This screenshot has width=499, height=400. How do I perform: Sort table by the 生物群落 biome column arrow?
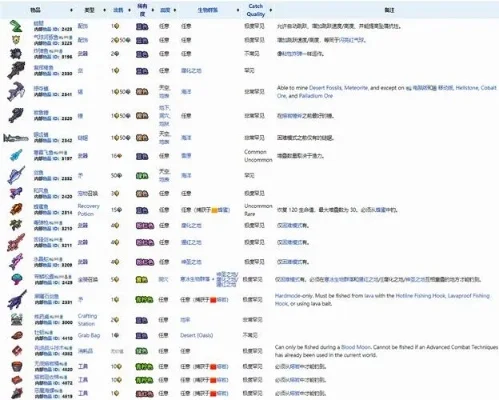click(x=238, y=10)
